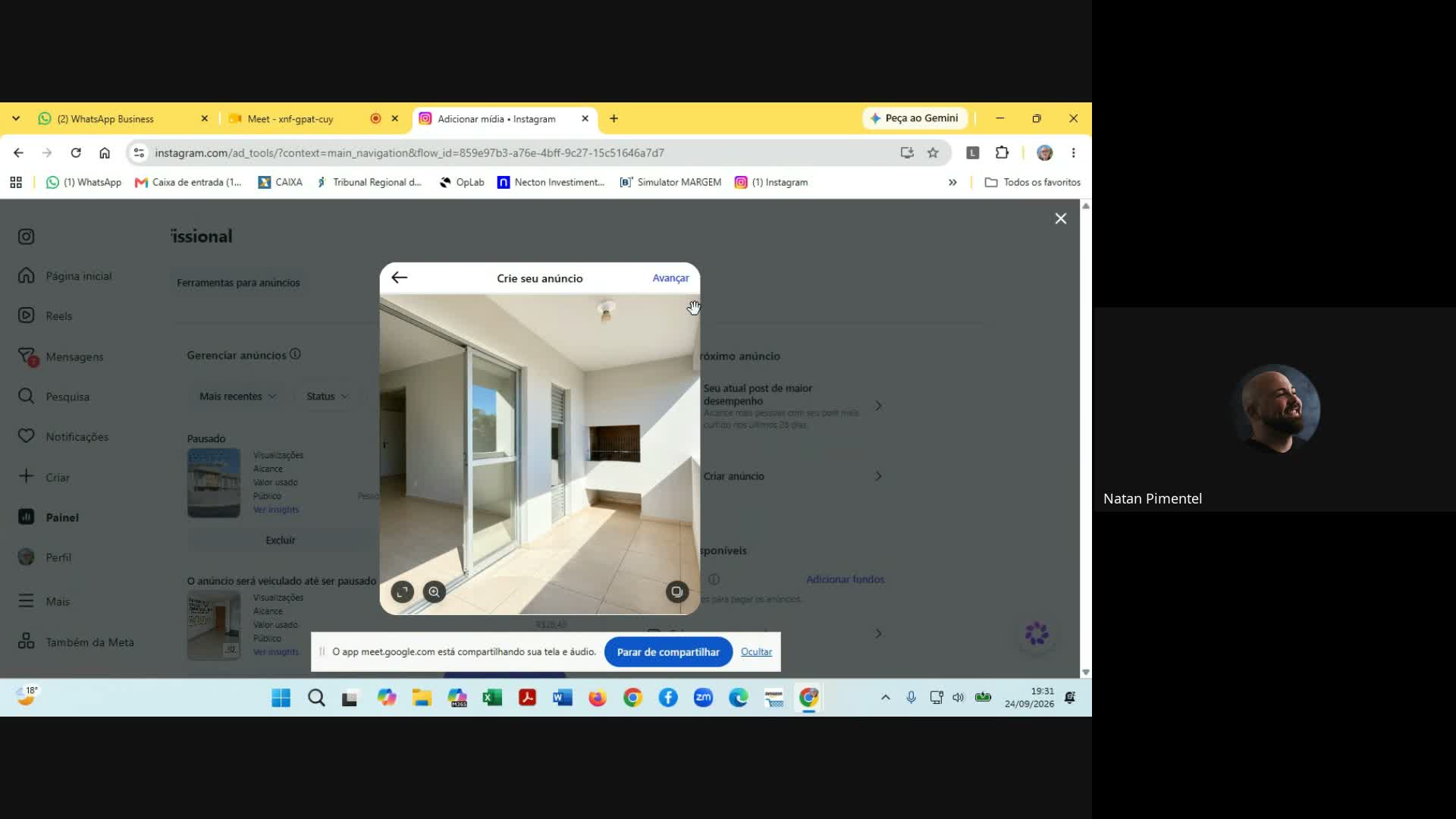The height and width of the screenshot is (819, 1456).
Task: Bookmark this page with the star icon
Action: [933, 152]
